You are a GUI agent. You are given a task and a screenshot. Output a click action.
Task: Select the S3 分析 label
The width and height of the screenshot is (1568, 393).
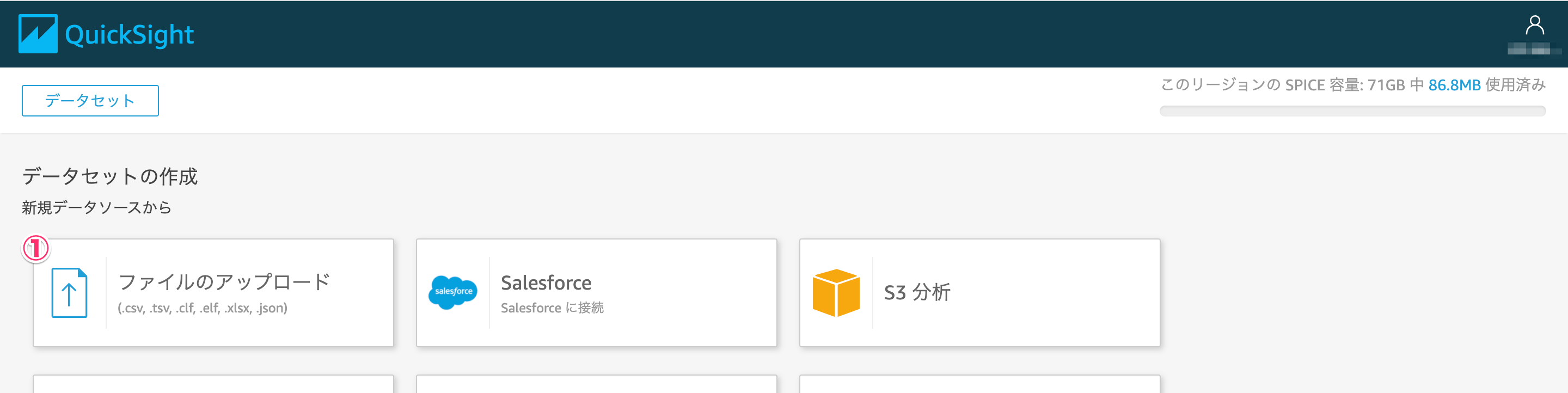(917, 293)
